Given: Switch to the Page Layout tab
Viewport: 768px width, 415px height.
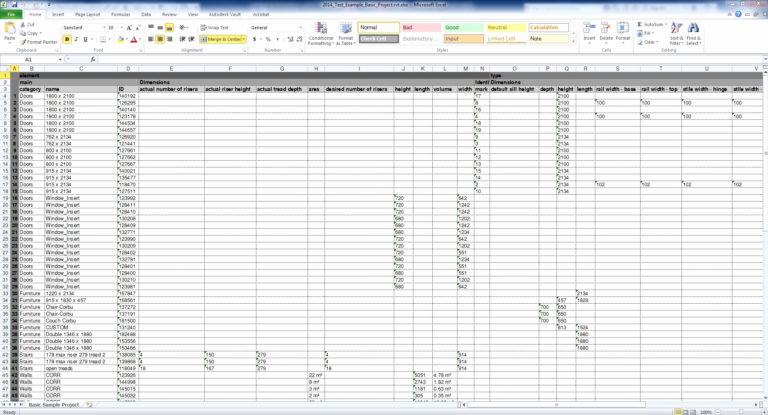Looking at the screenshot, I should [x=87, y=15].
